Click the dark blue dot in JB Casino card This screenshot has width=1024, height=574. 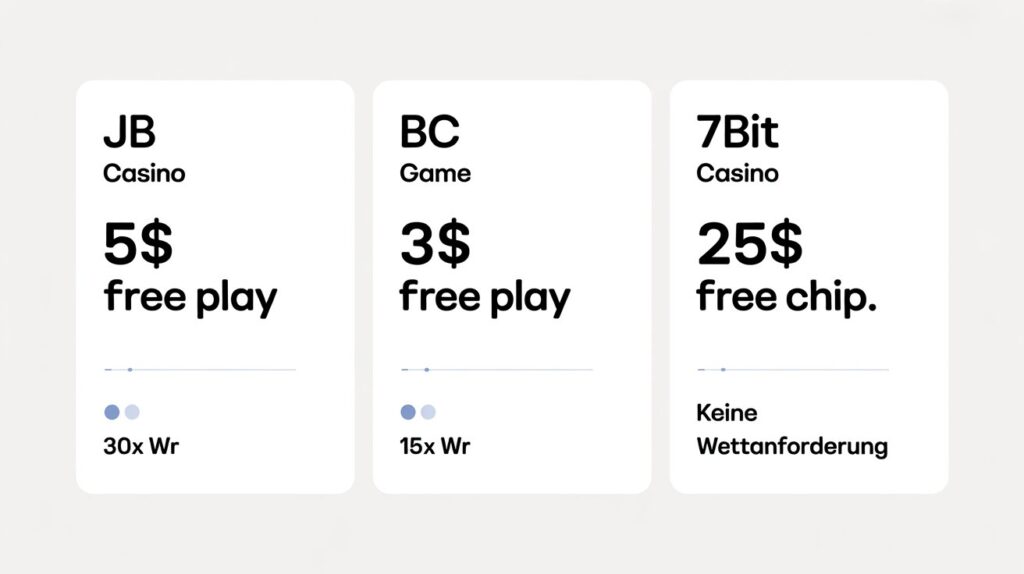111,412
